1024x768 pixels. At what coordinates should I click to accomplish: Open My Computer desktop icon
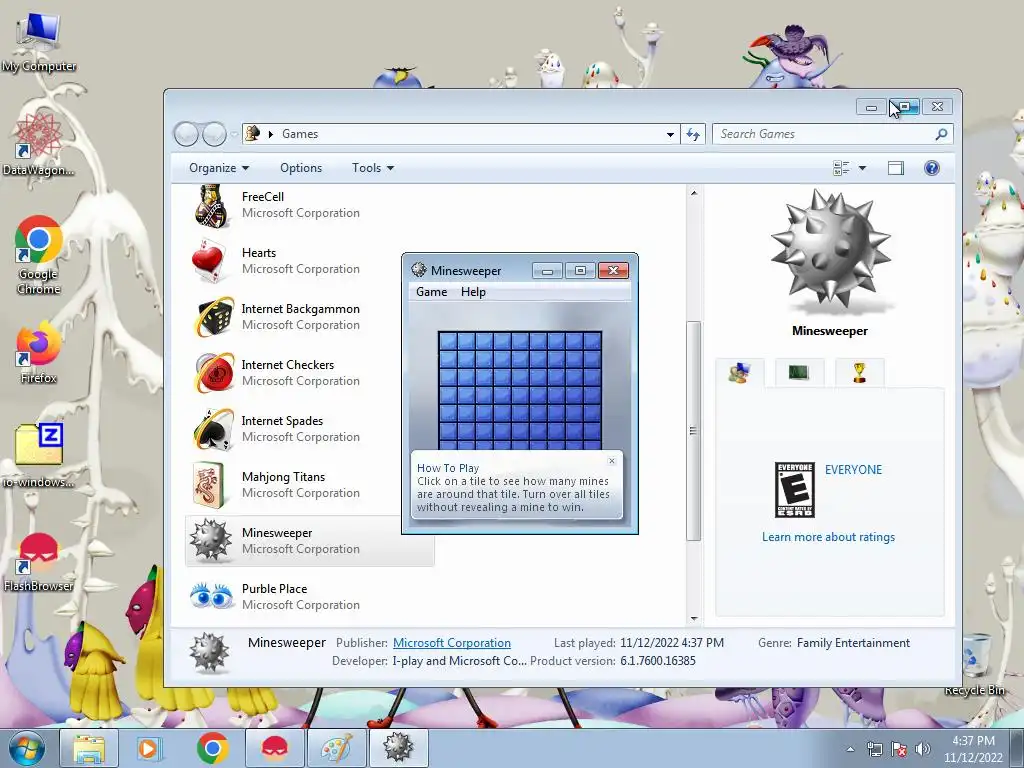(x=39, y=40)
